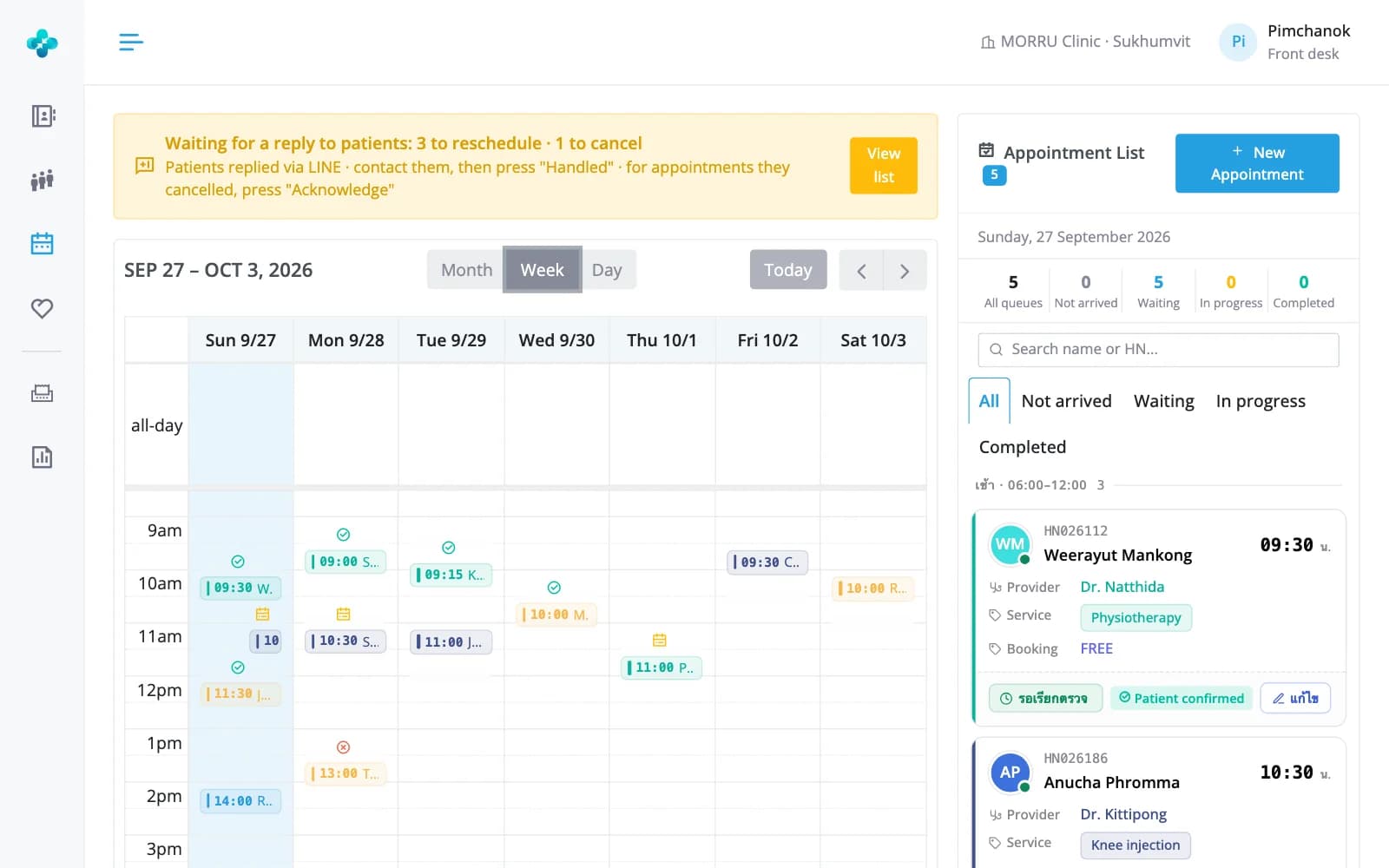Open the staff group sidebar icon
Image resolution: width=1389 pixels, height=868 pixels.
[42, 180]
